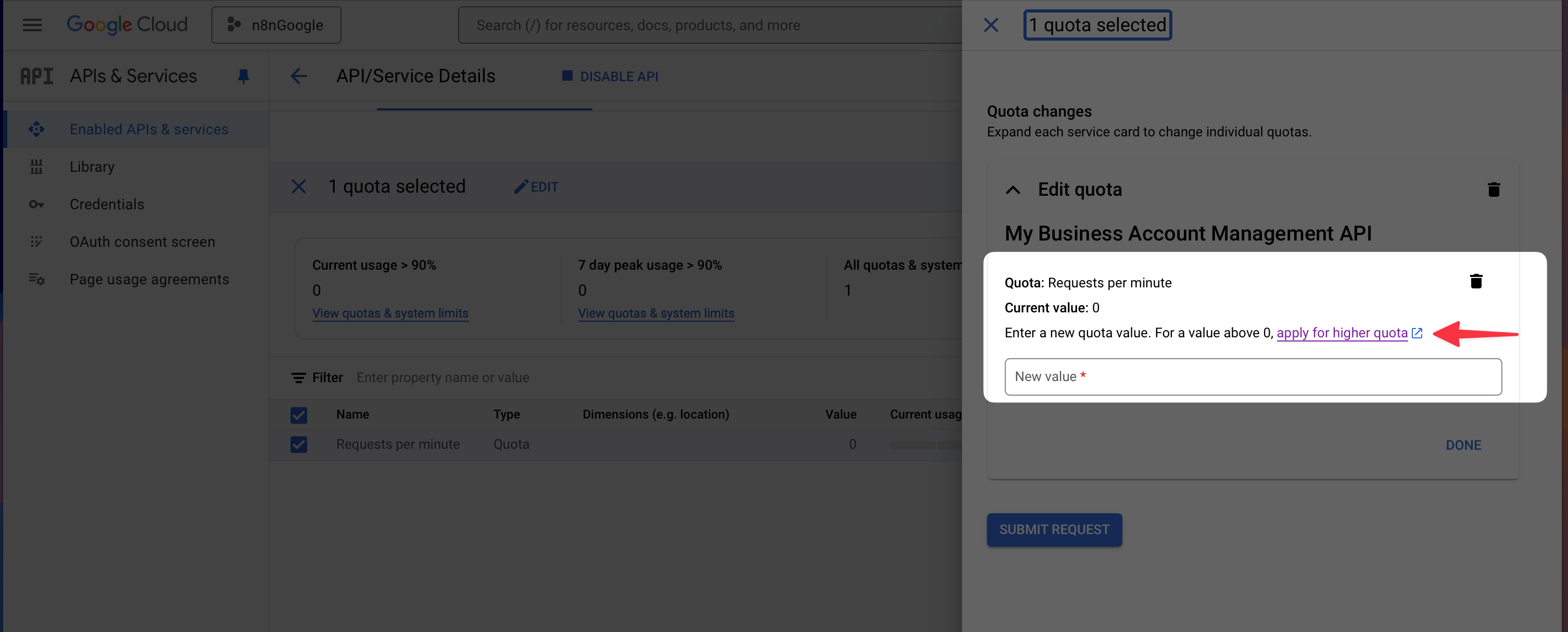Image resolution: width=1568 pixels, height=632 pixels.
Task: Open the n8nGoogle project selector
Action: tap(276, 25)
